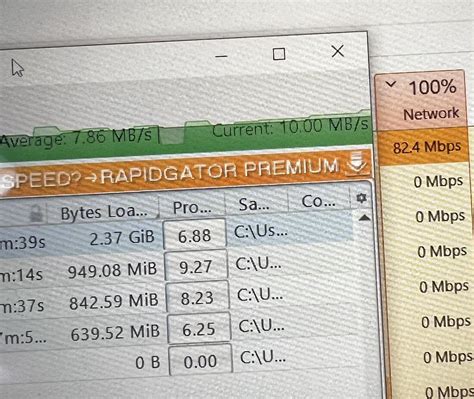Click the C:\Us... save path cell
Image resolution: width=474 pixels, height=399 pixels.
261,231
